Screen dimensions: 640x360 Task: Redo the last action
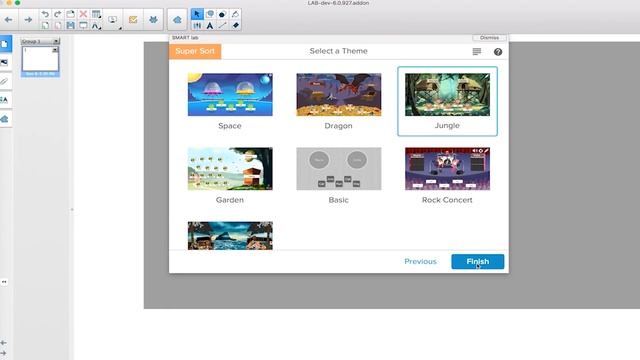(58, 14)
